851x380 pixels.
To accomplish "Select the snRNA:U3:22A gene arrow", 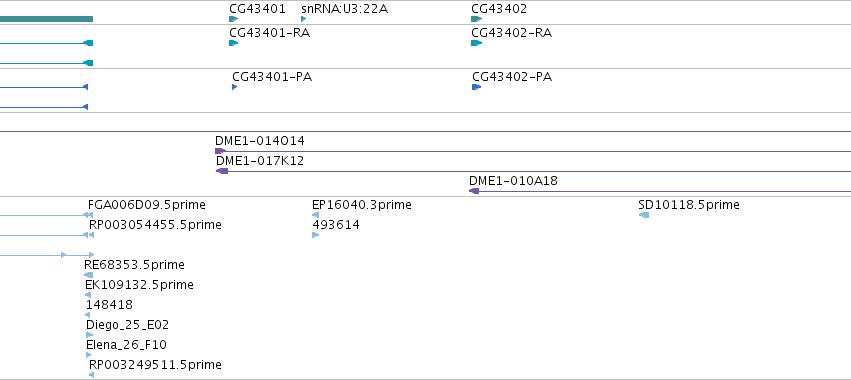I will point(303,19).
